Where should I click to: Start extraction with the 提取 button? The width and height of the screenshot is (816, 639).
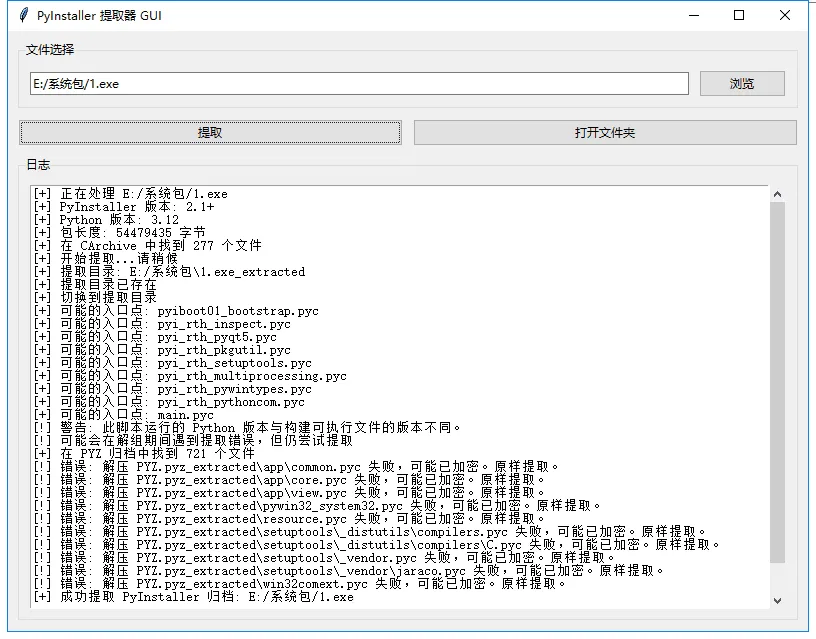click(210, 133)
